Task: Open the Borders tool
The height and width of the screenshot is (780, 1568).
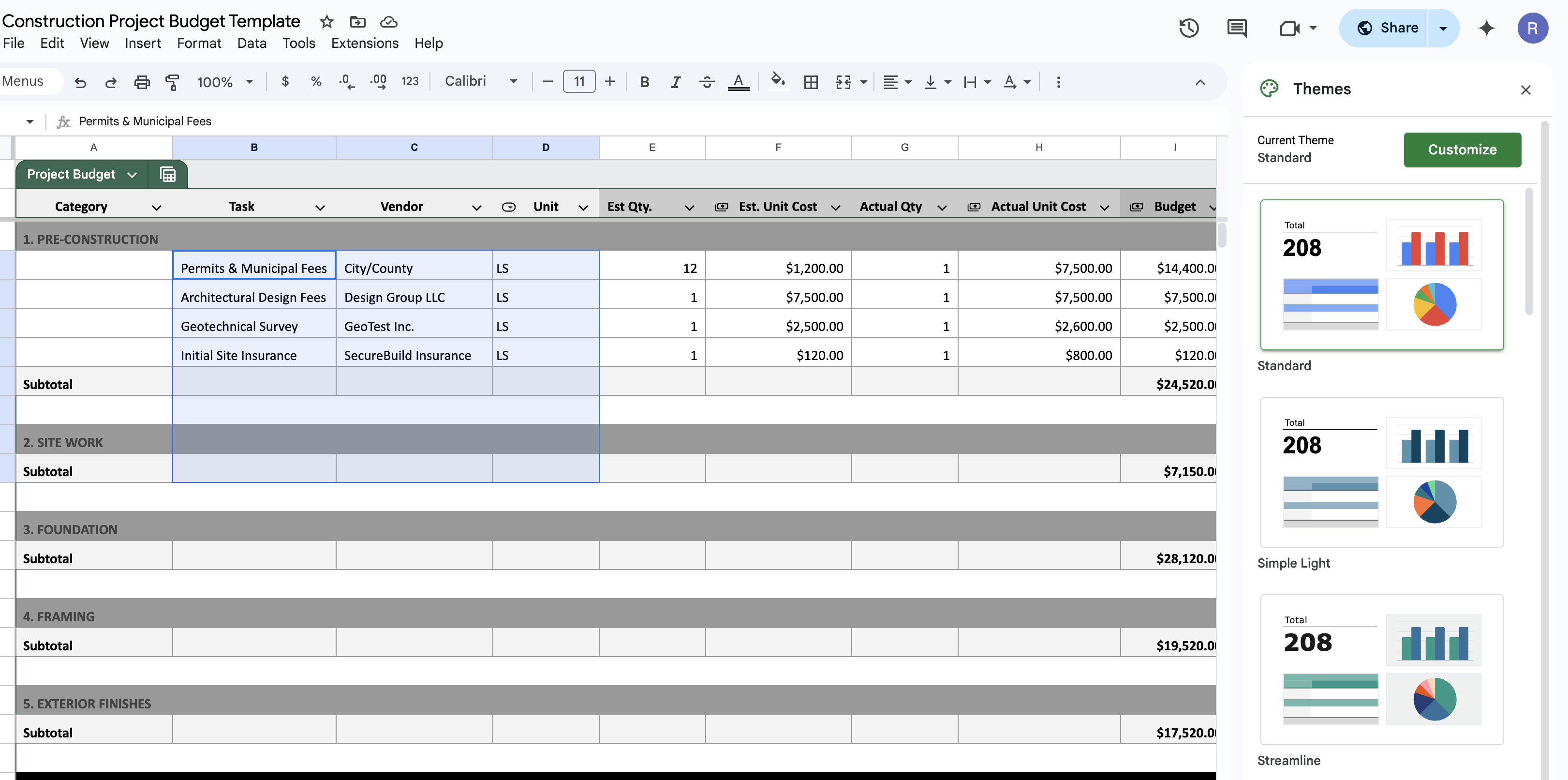Action: tap(811, 81)
